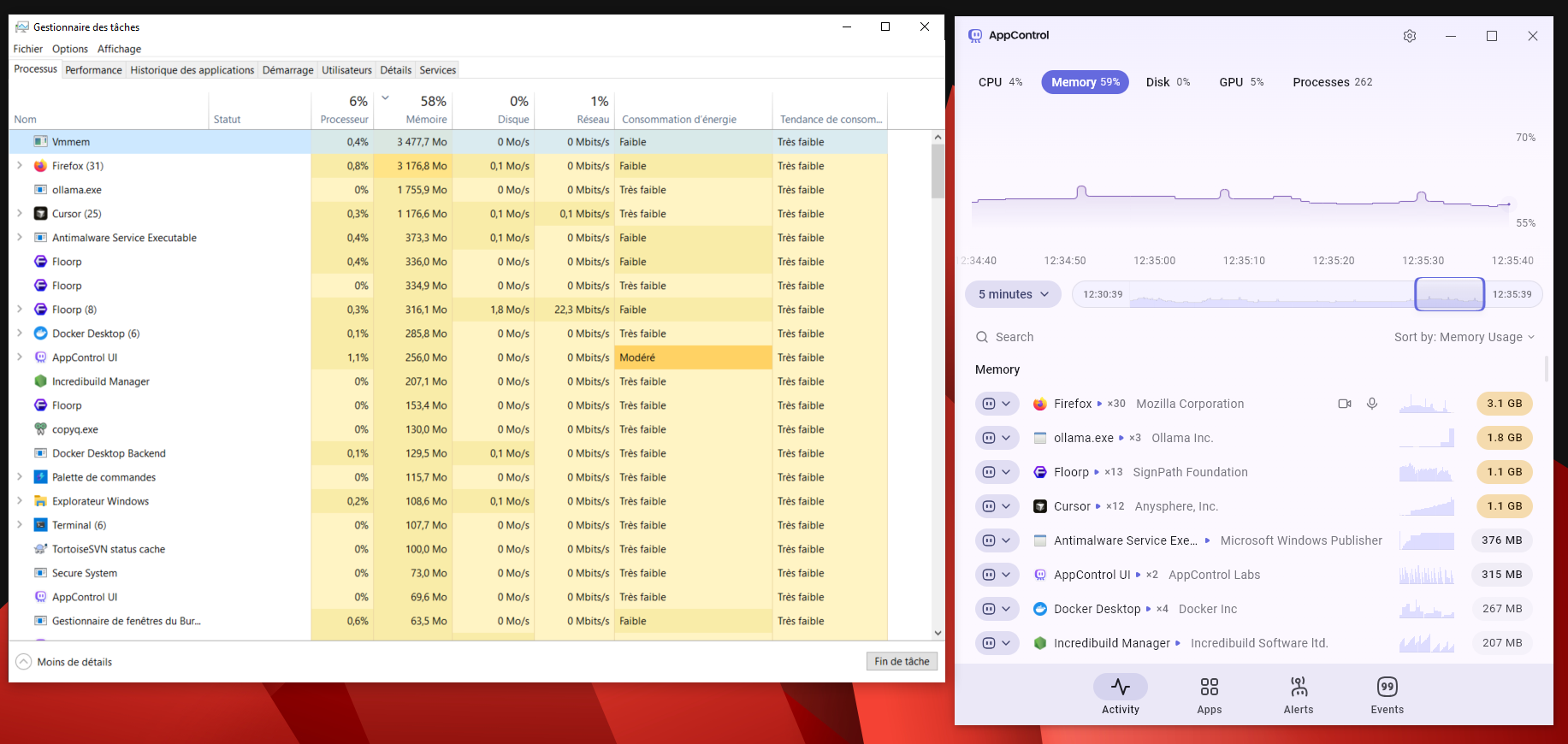1568x744 pixels.
Task: Open the Sort by Memory Usage dropdown
Action: click(1464, 337)
